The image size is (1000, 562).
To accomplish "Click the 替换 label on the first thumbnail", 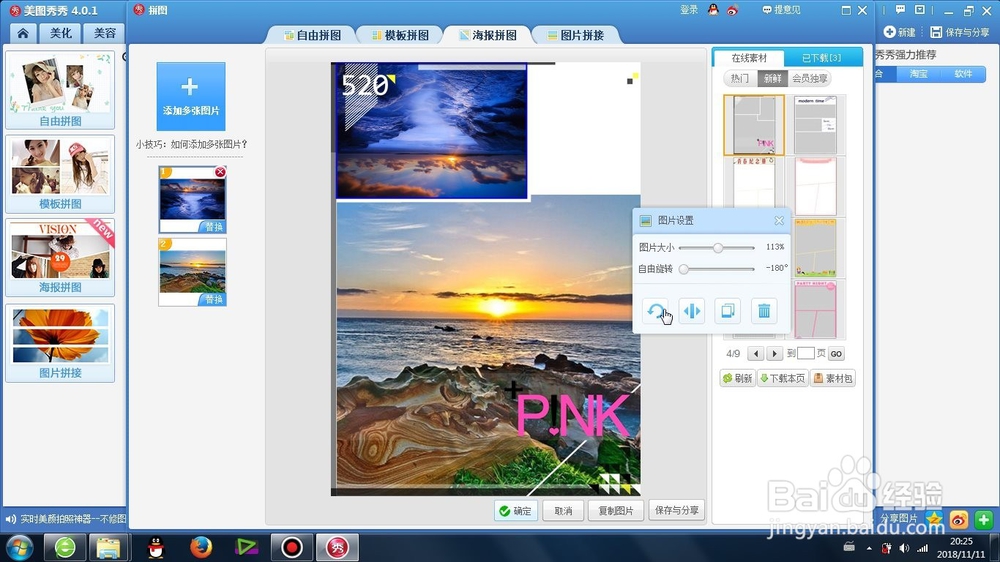I will [x=213, y=226].
